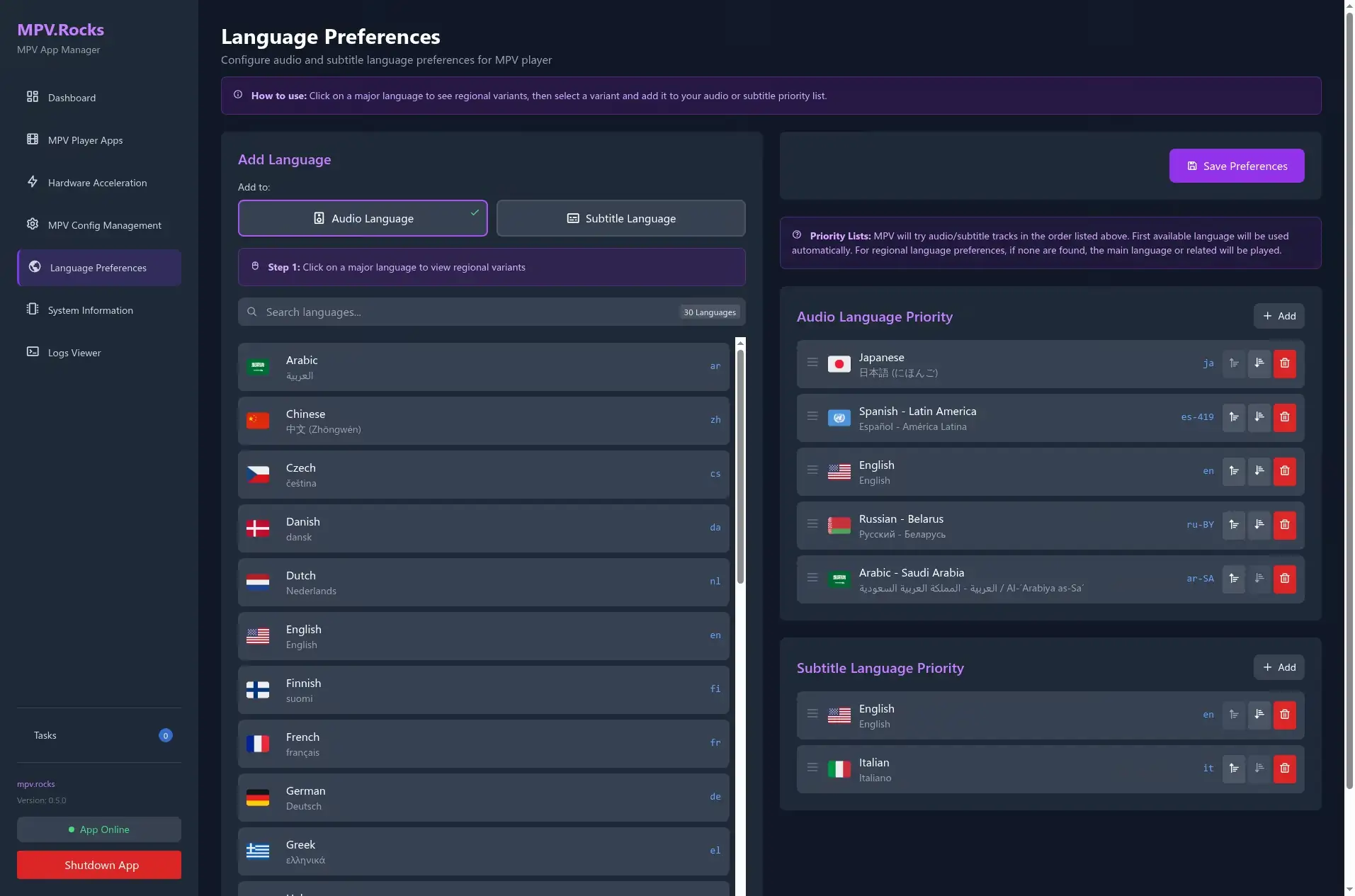Screen dimensions: 1355x896
Task: Open Hardware Acceleration page
Action: point(98,183)
